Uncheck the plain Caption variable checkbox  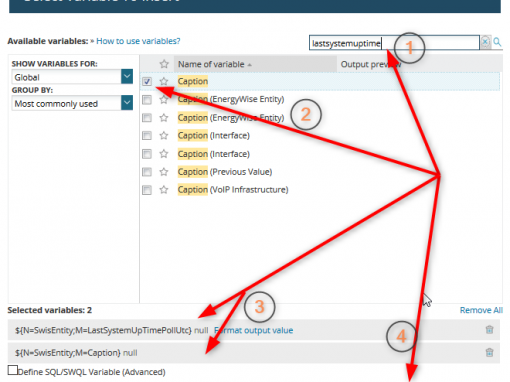point(147,81)
